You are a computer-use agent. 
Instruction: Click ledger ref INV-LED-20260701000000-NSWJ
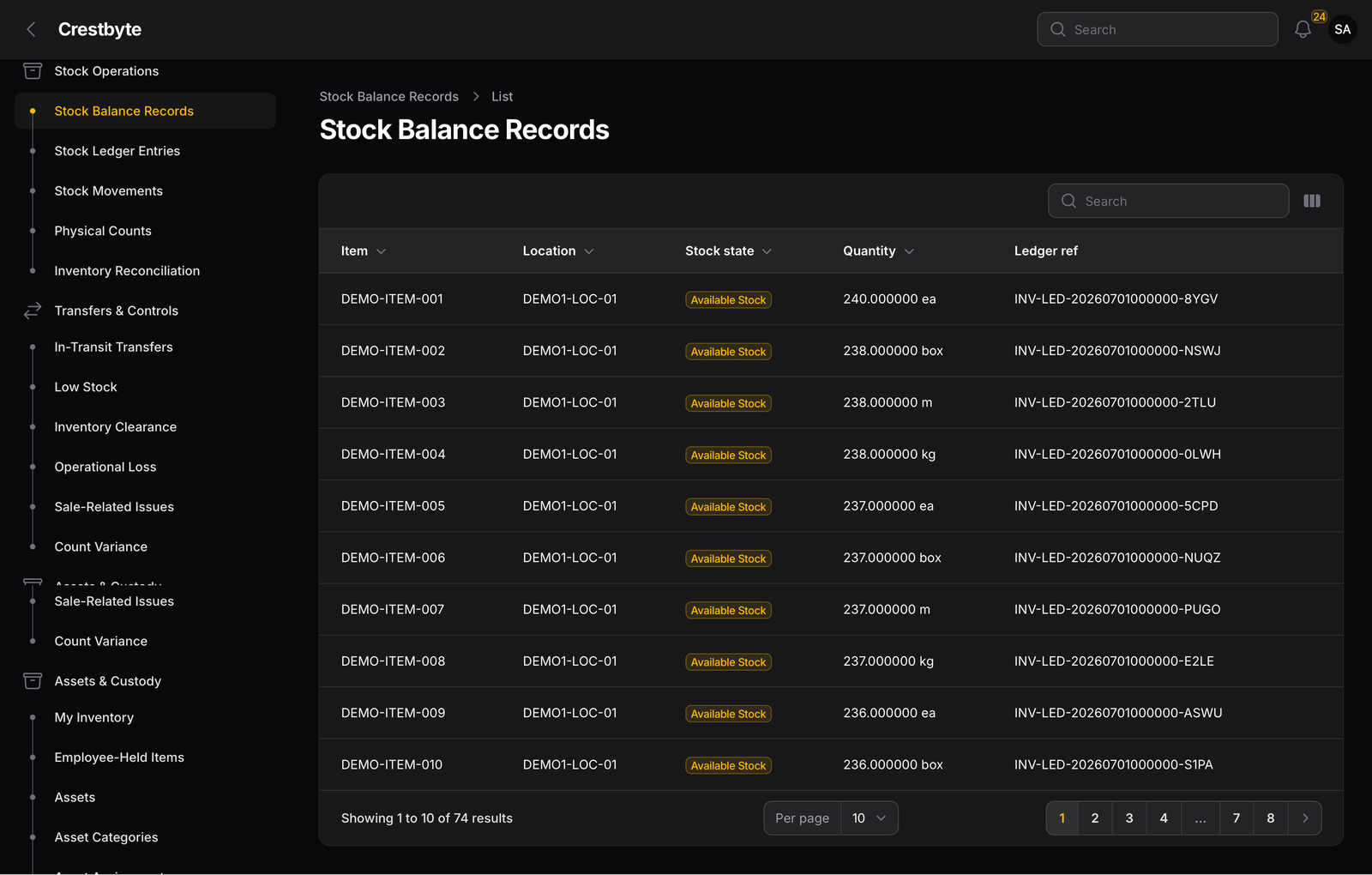click(x=1117, y=351)
